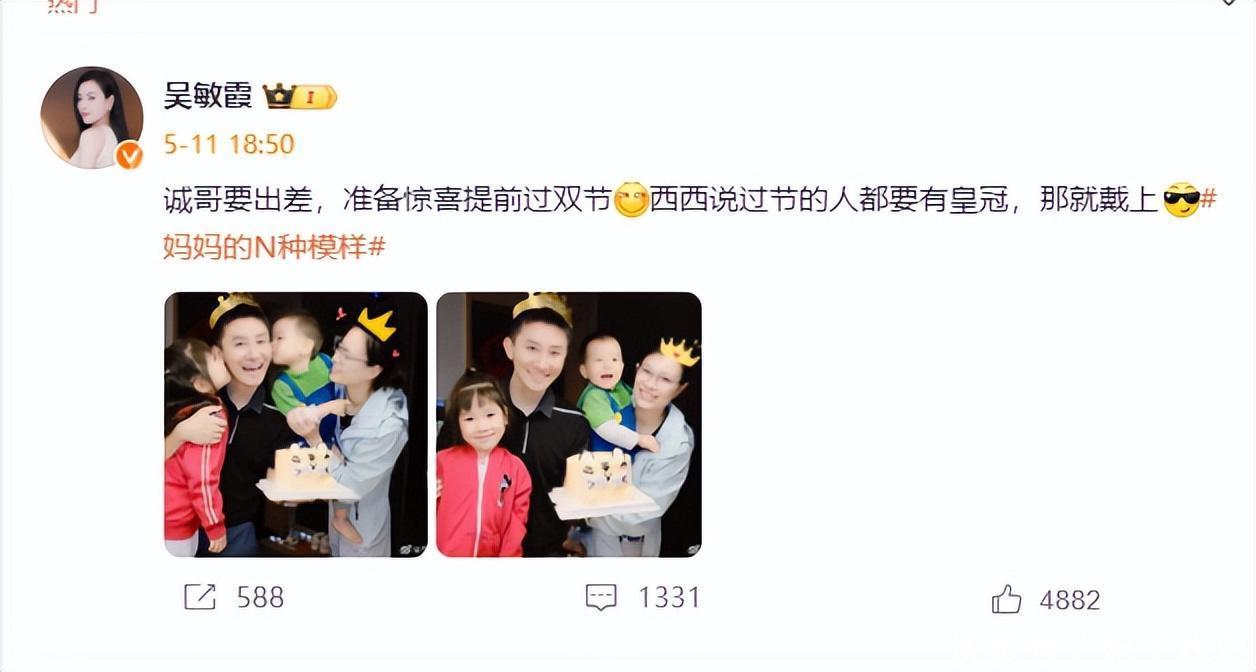Click the repost share icon

click(x=200, y=597)
